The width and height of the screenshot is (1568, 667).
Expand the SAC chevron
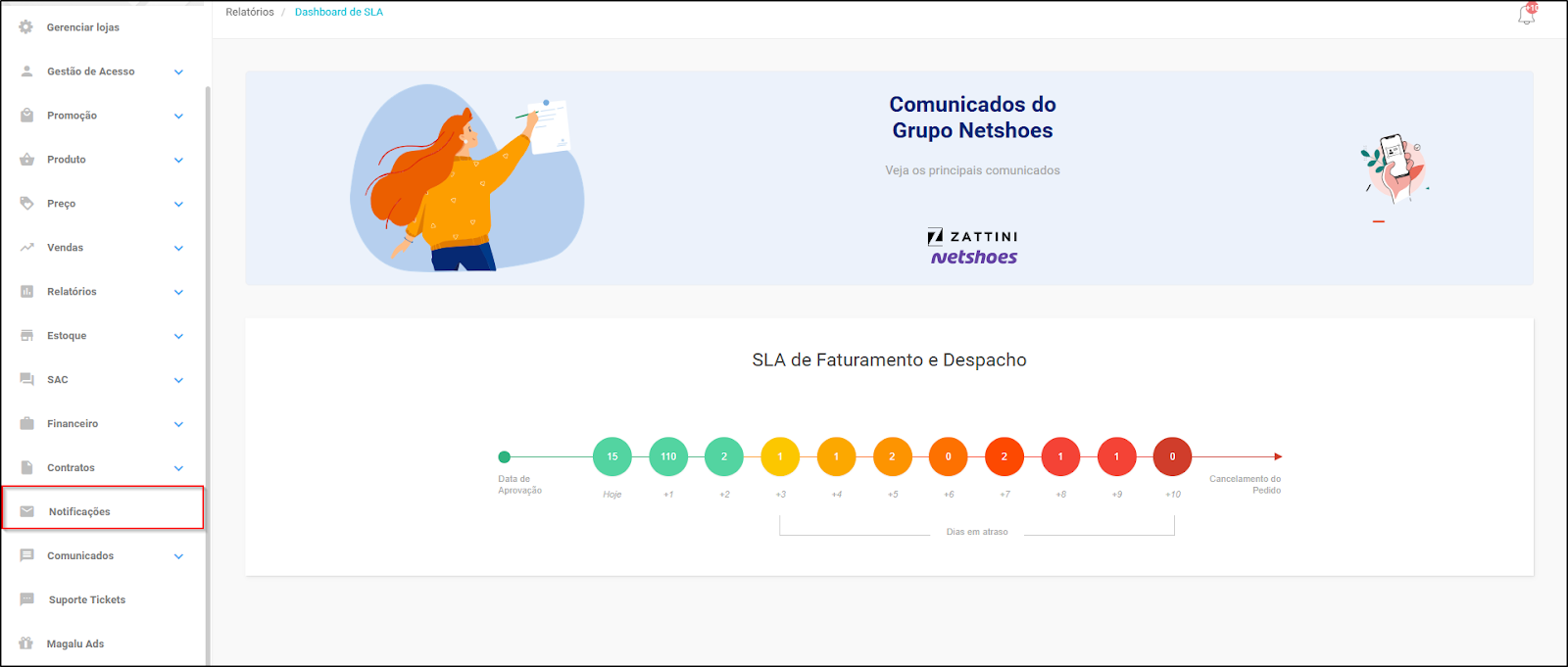point(178,381)
